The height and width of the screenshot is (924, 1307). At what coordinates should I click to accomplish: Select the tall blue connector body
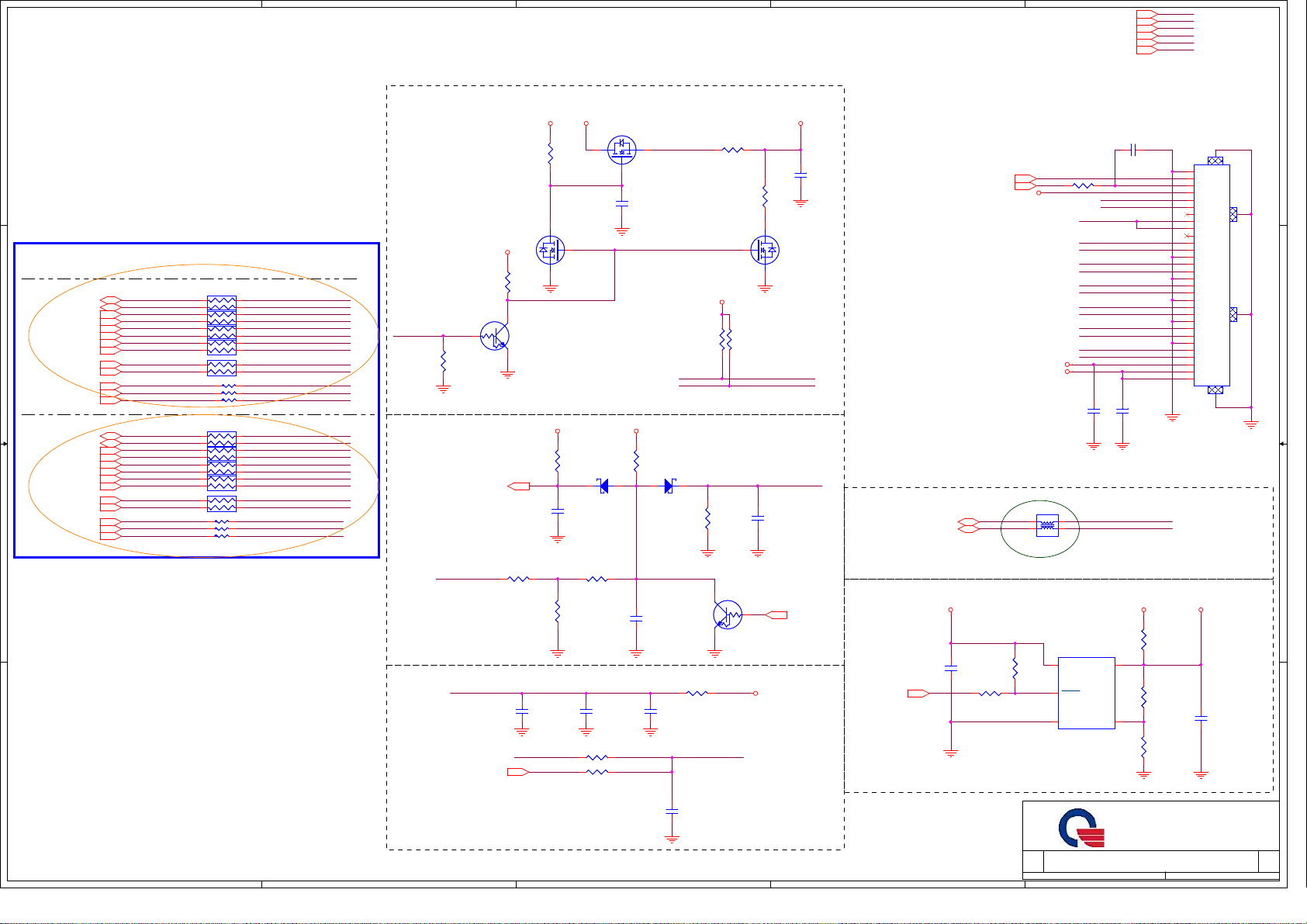pos(1212,275)
